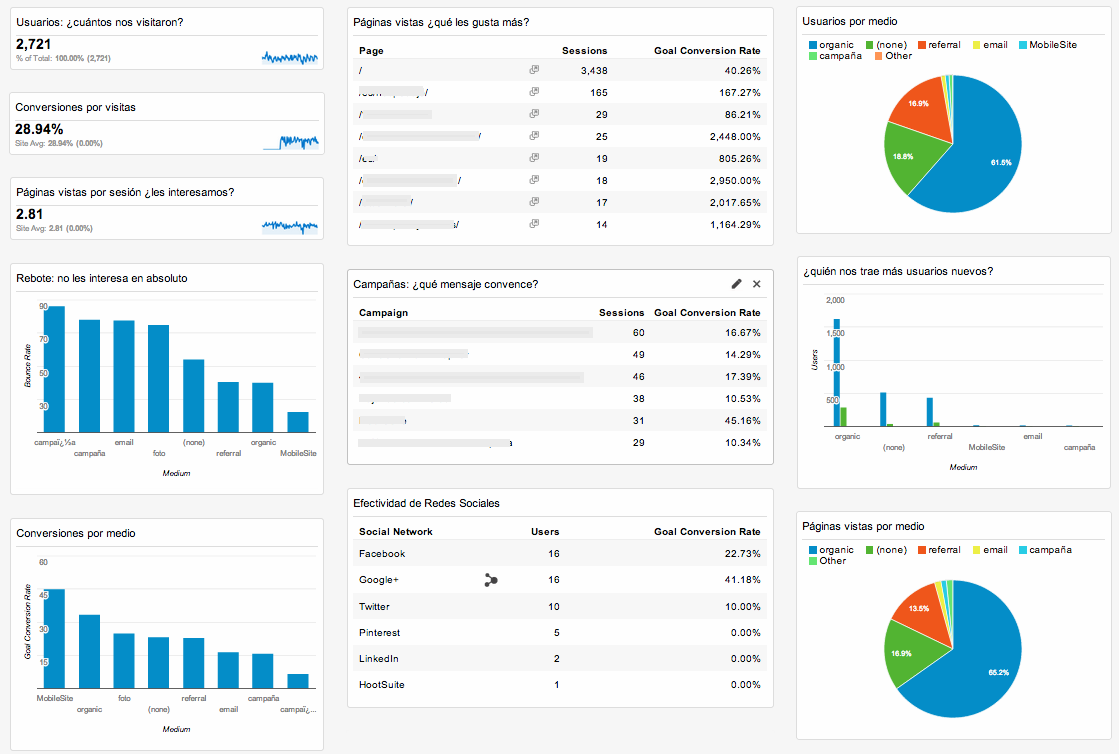1119x754 pixels.
Task: Select Facebook in the social network table
Action: pos(382,554)
